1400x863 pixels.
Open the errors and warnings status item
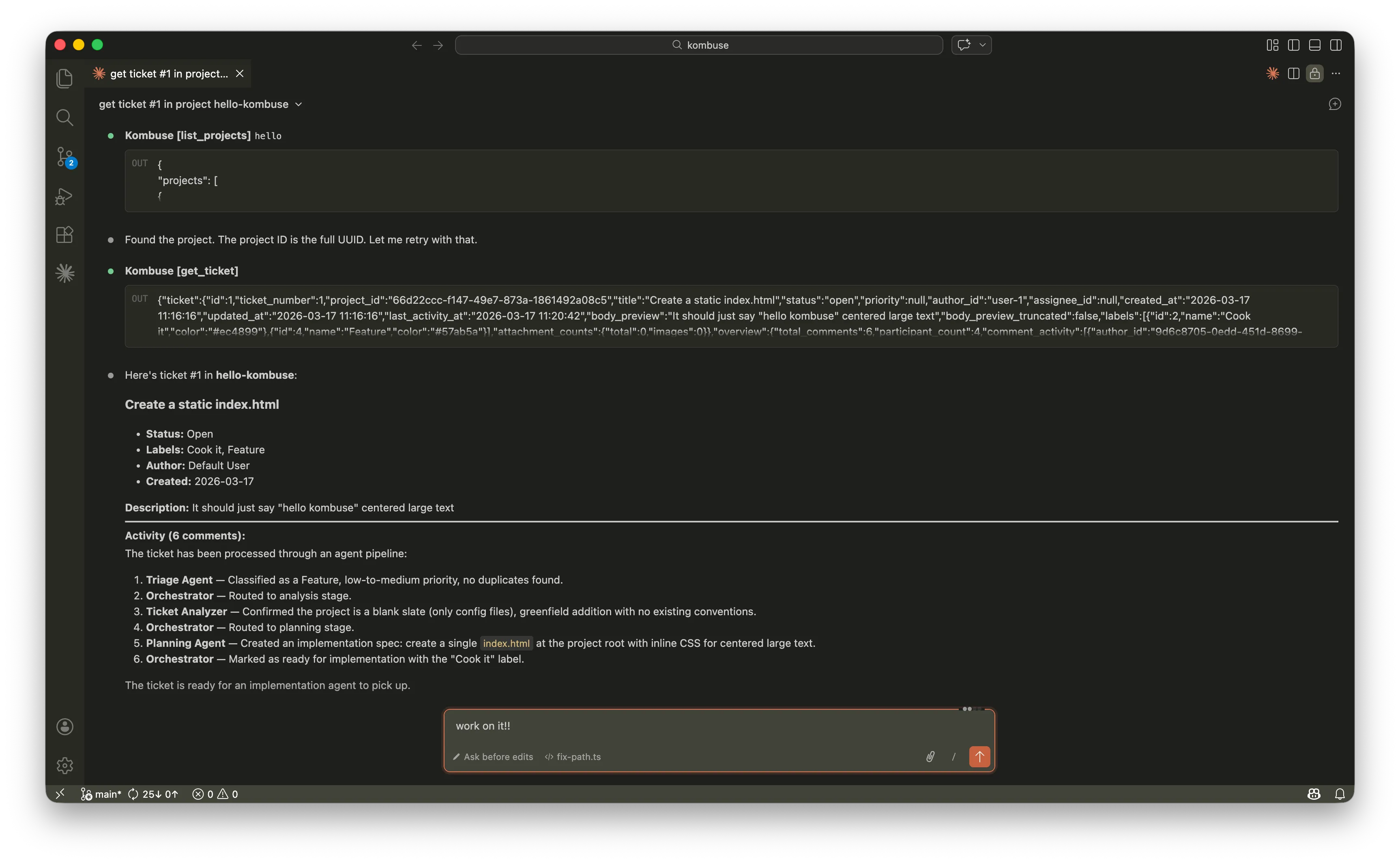coord(215,794)
